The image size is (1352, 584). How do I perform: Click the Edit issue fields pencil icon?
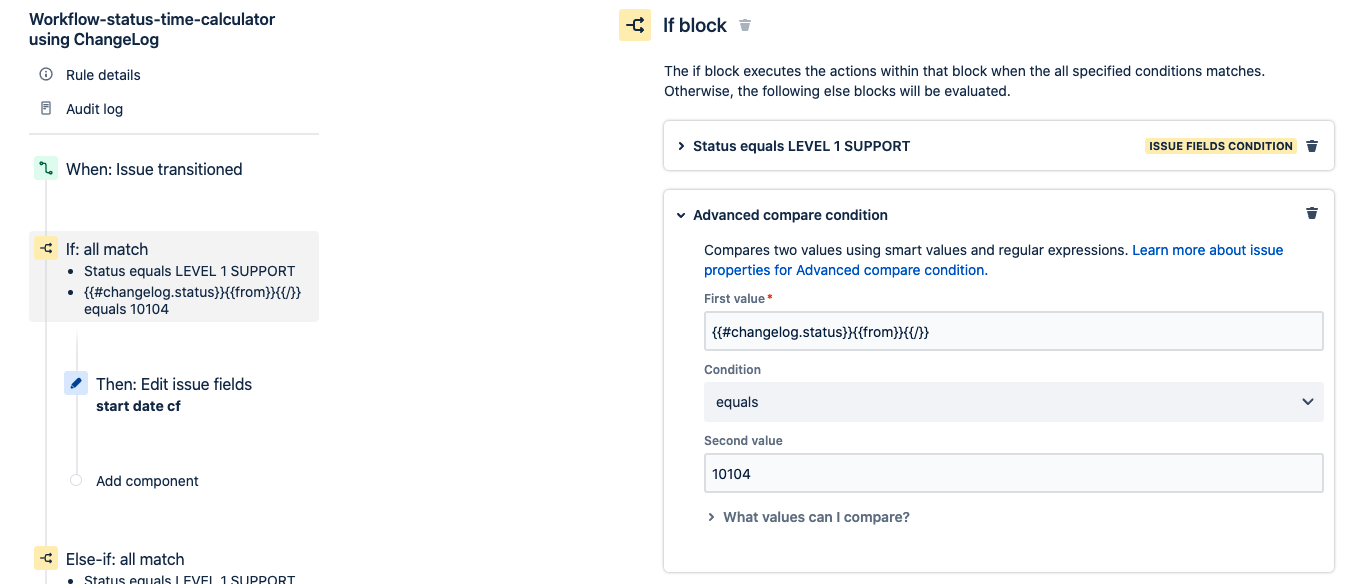coord(76,384)
